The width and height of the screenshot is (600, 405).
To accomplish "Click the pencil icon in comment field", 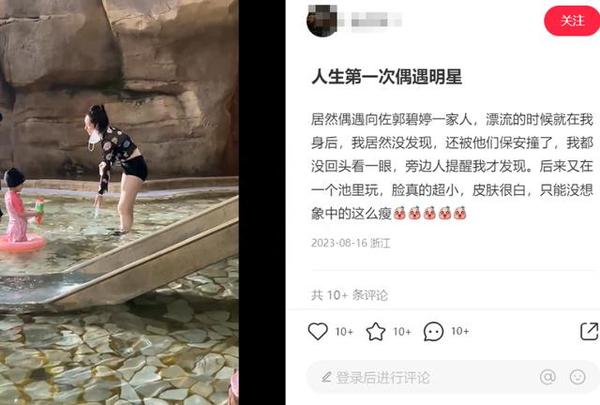I will click(326, 377).
